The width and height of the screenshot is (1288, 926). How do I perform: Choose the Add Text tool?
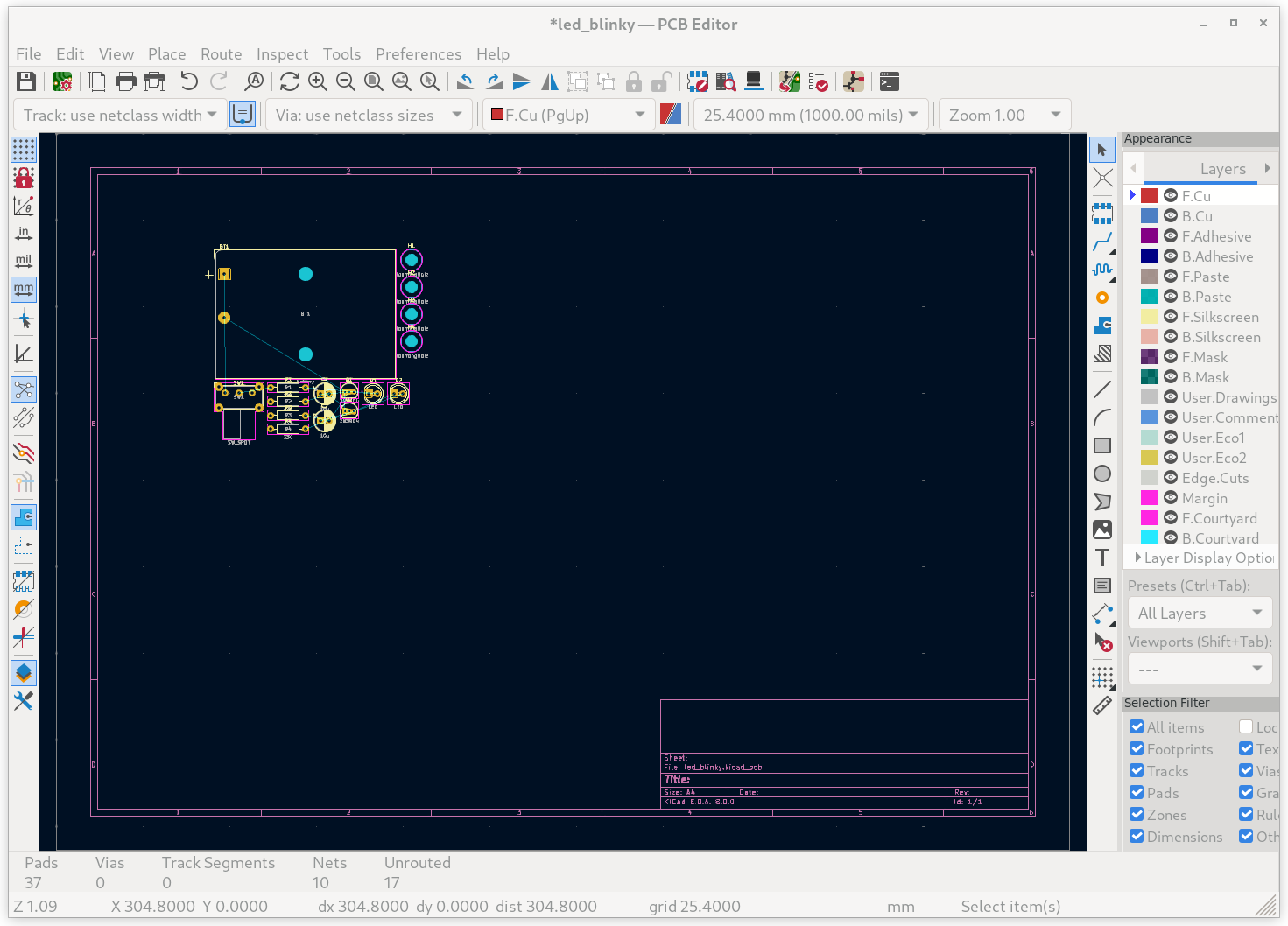pos(1102,558)
